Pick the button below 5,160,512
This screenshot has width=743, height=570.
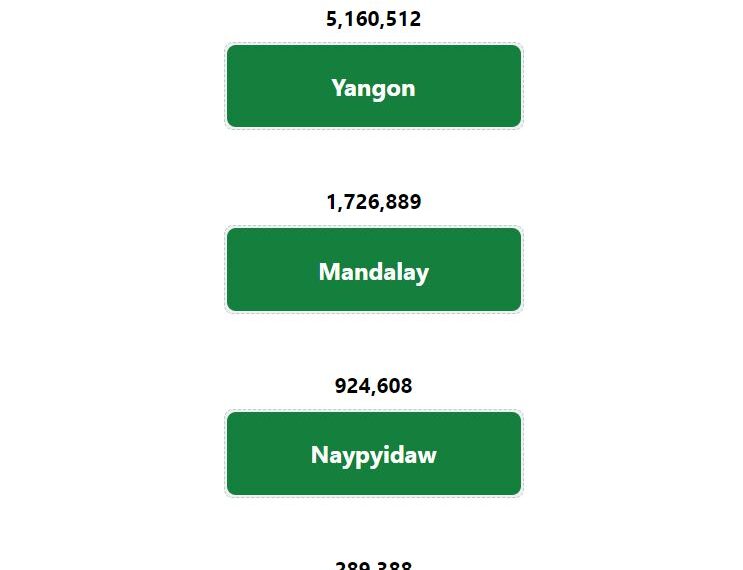coord(374,86)
